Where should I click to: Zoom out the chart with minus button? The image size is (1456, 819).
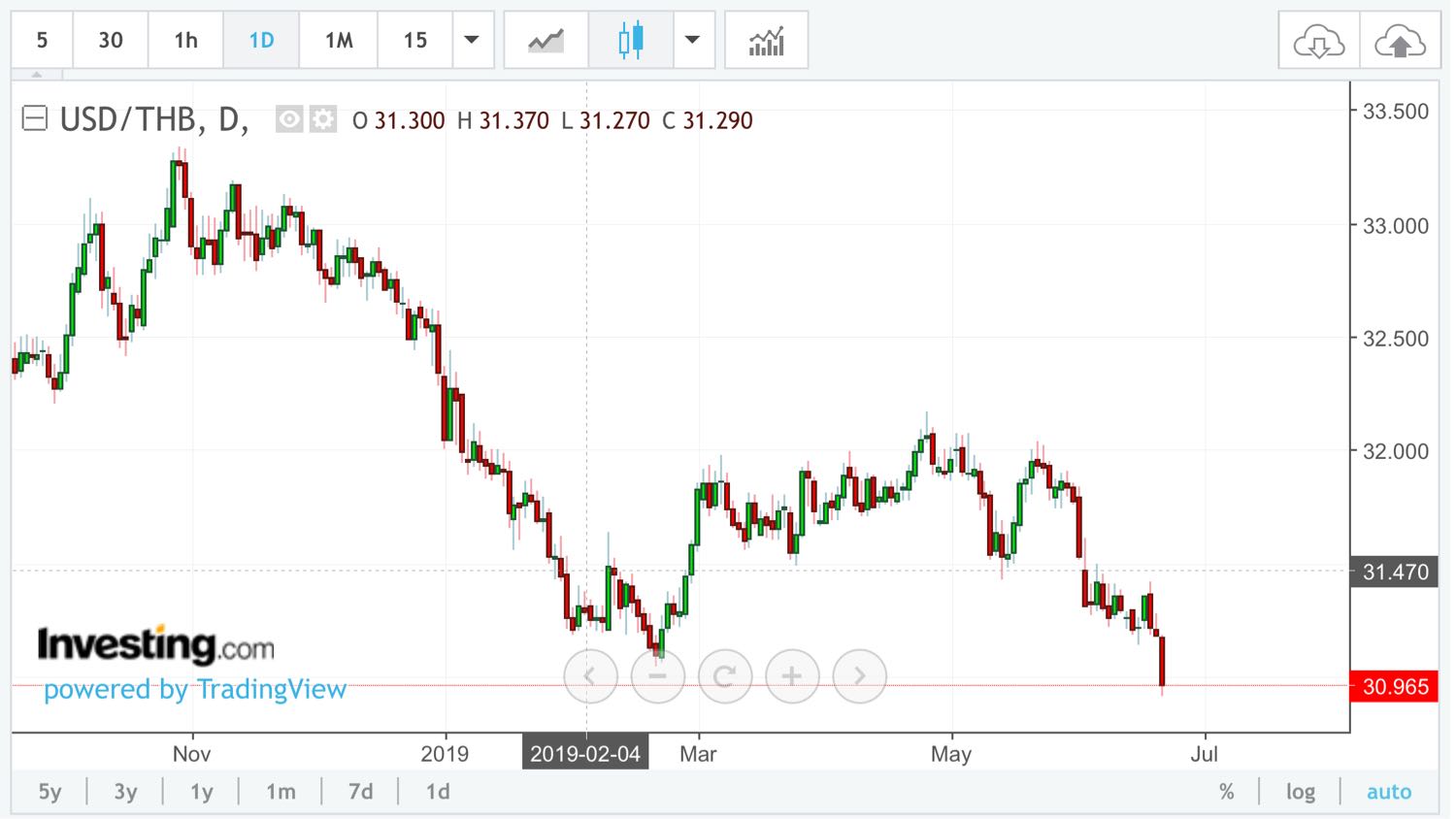pyautogui.click(x=657, y=675)
